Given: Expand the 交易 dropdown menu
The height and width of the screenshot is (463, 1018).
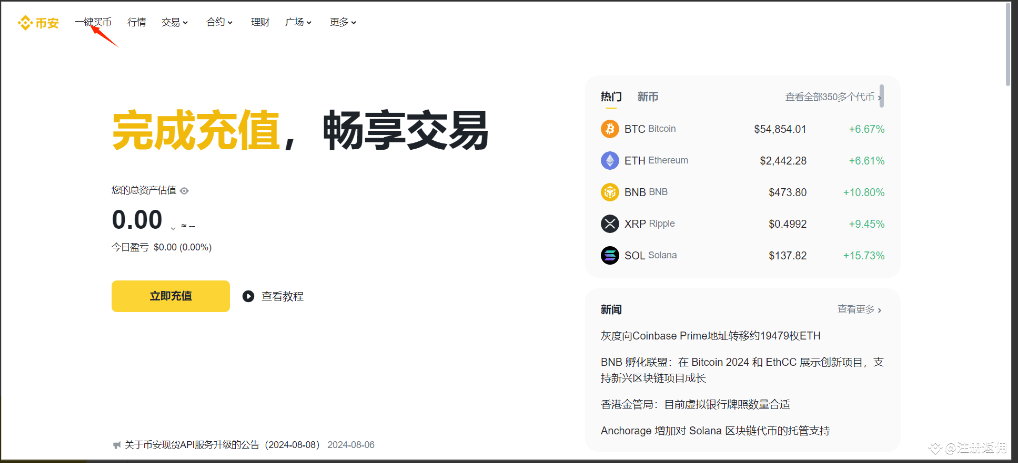Looking at the screenshot, I should point(175,22).
